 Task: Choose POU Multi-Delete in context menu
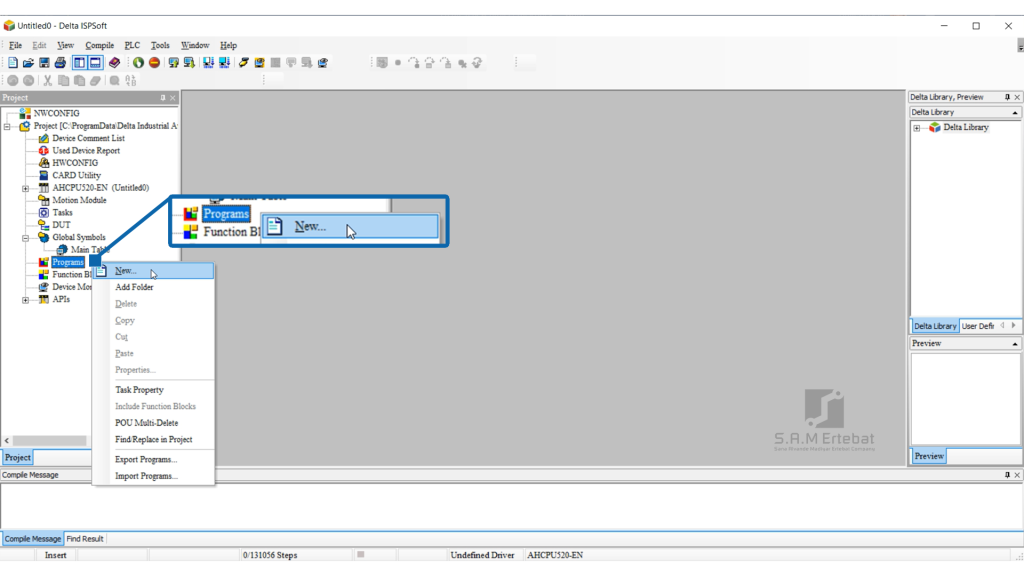click(x=154, y=423)
